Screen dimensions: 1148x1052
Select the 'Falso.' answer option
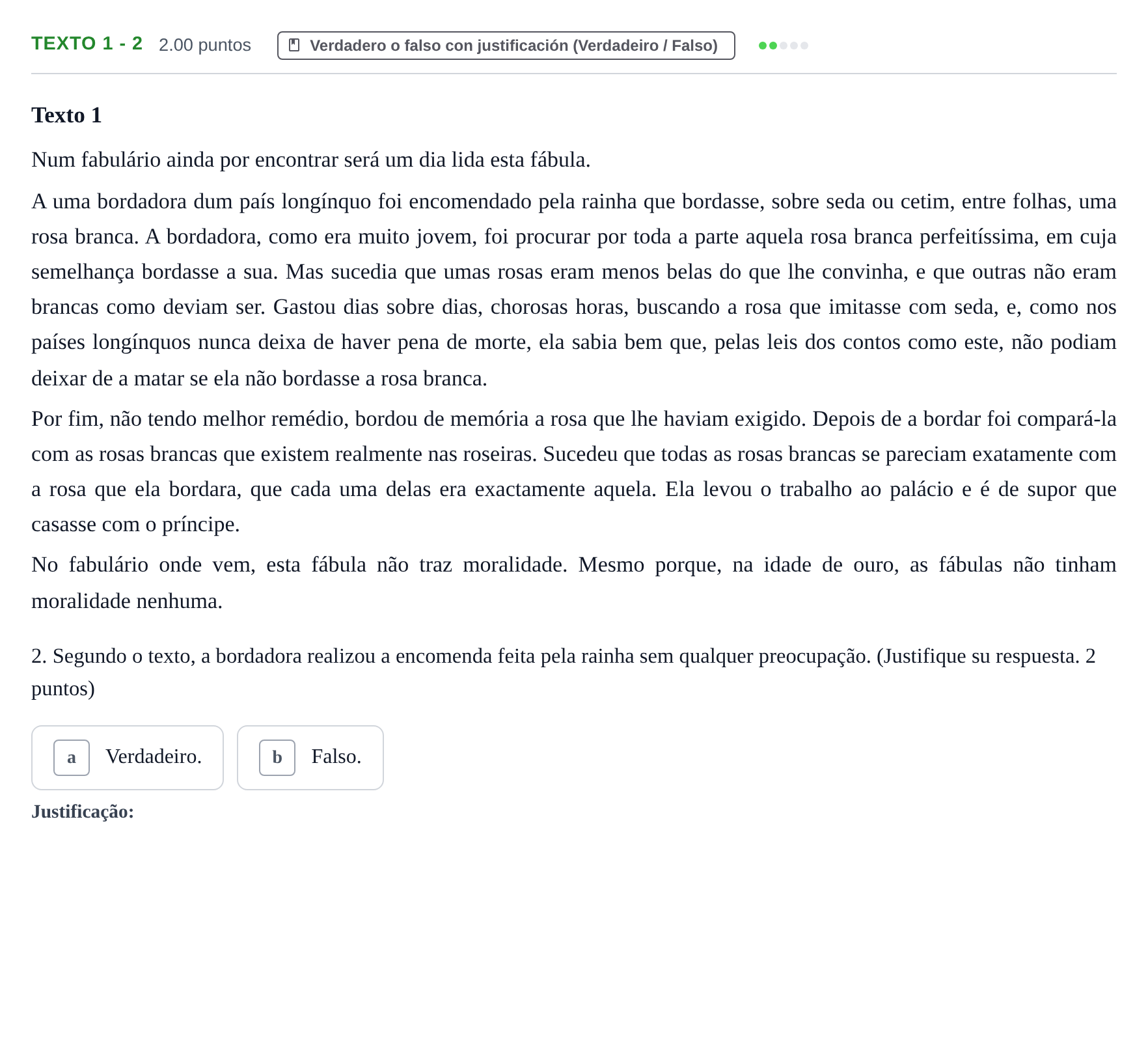(x=310, y=758)
